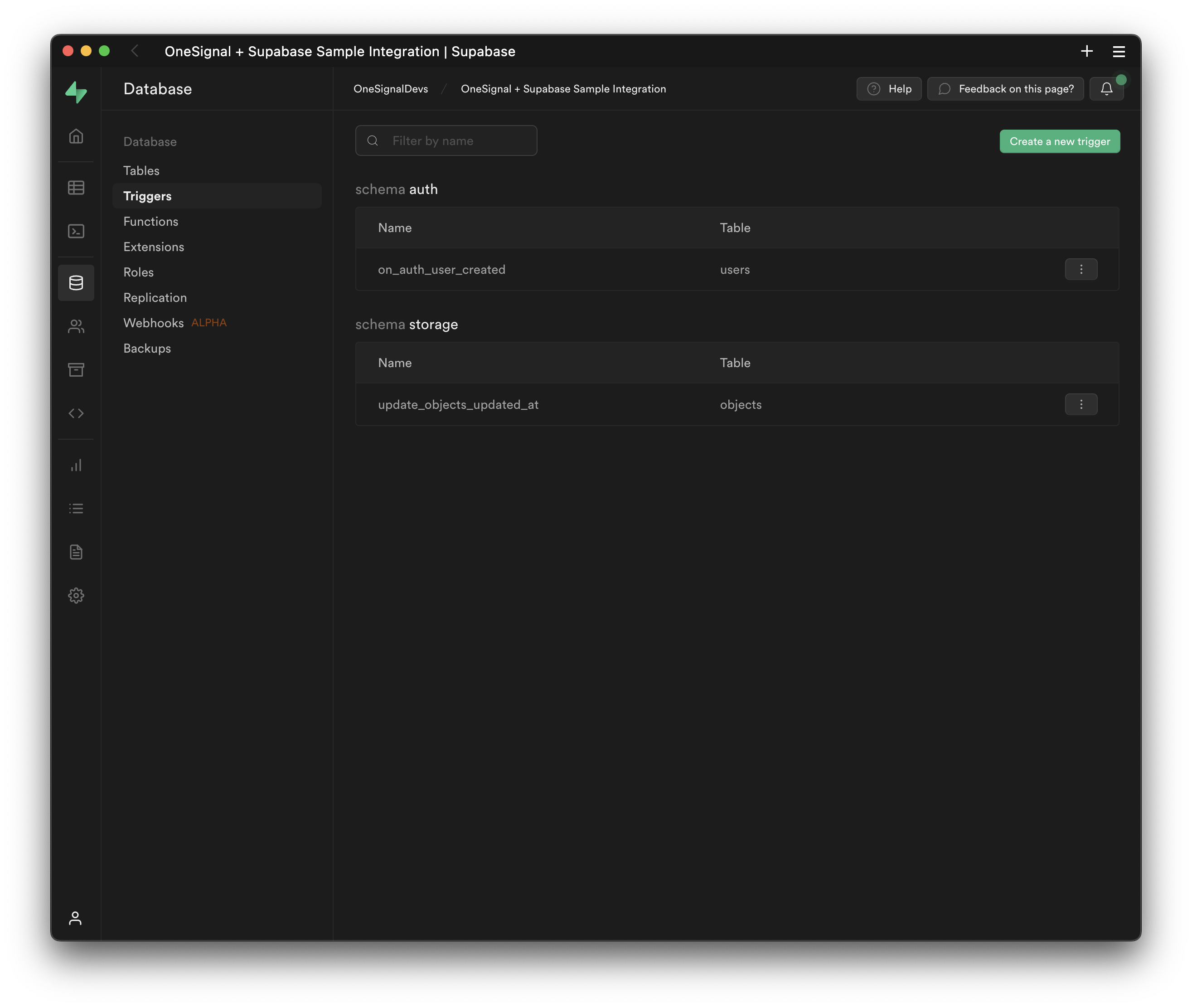
Task: Open Reports bar chart icon
Action: point(76,465)
